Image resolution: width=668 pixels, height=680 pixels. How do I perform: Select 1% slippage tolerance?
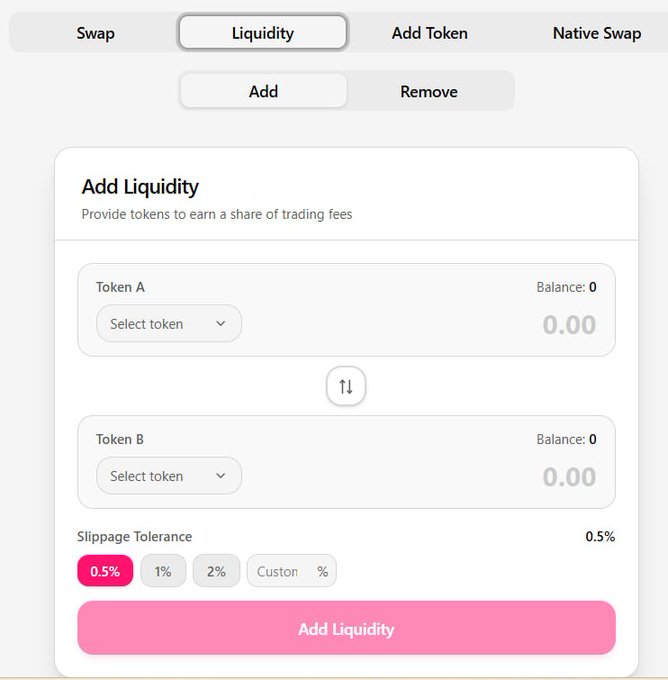point(163,571)
